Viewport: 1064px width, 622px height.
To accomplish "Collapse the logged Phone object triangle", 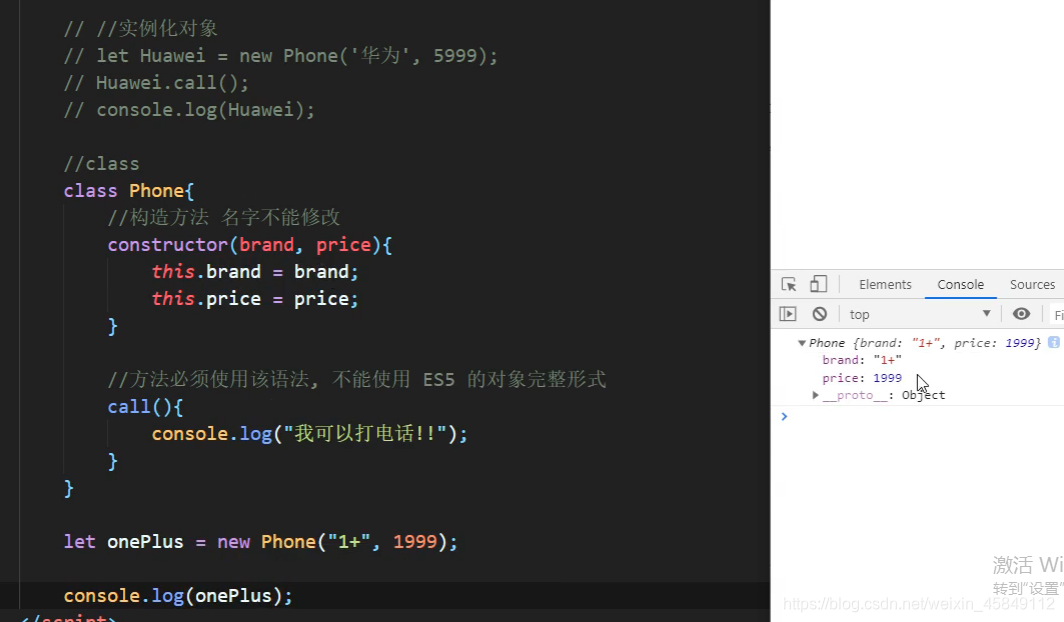I will coord(801,343).
